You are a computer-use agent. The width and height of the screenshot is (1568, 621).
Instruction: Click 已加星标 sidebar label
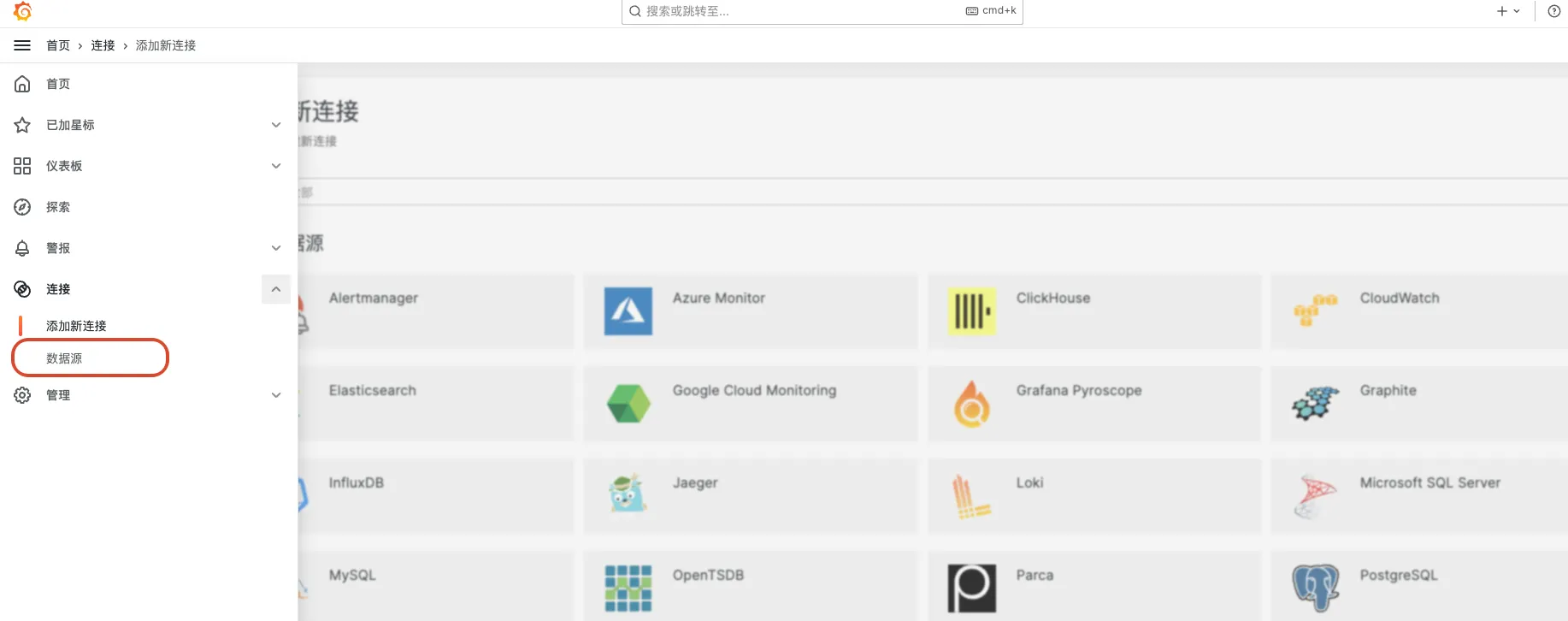click(70, 125)
